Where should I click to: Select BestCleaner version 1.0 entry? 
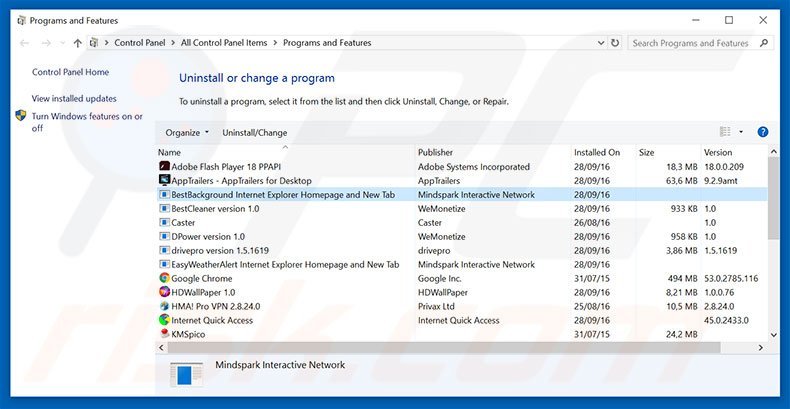pyautogui.click(x=215, y=209)
